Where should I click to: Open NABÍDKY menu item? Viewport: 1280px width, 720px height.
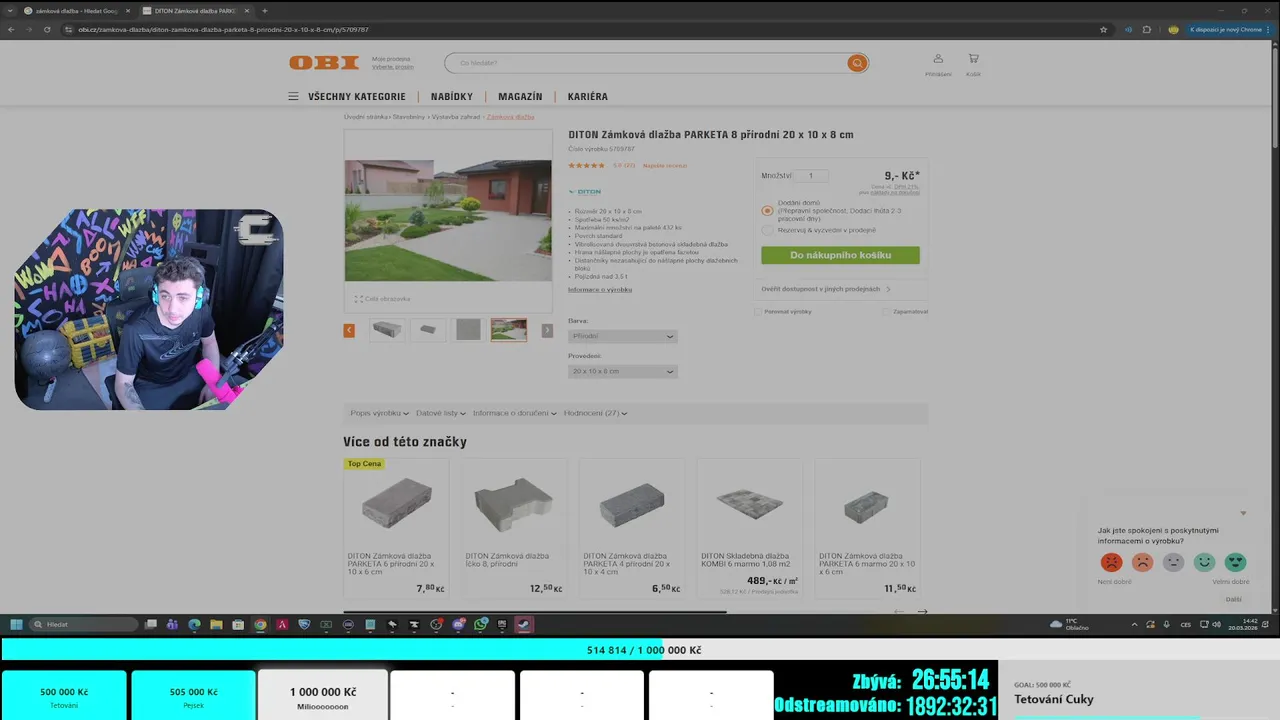pos(452,97)
